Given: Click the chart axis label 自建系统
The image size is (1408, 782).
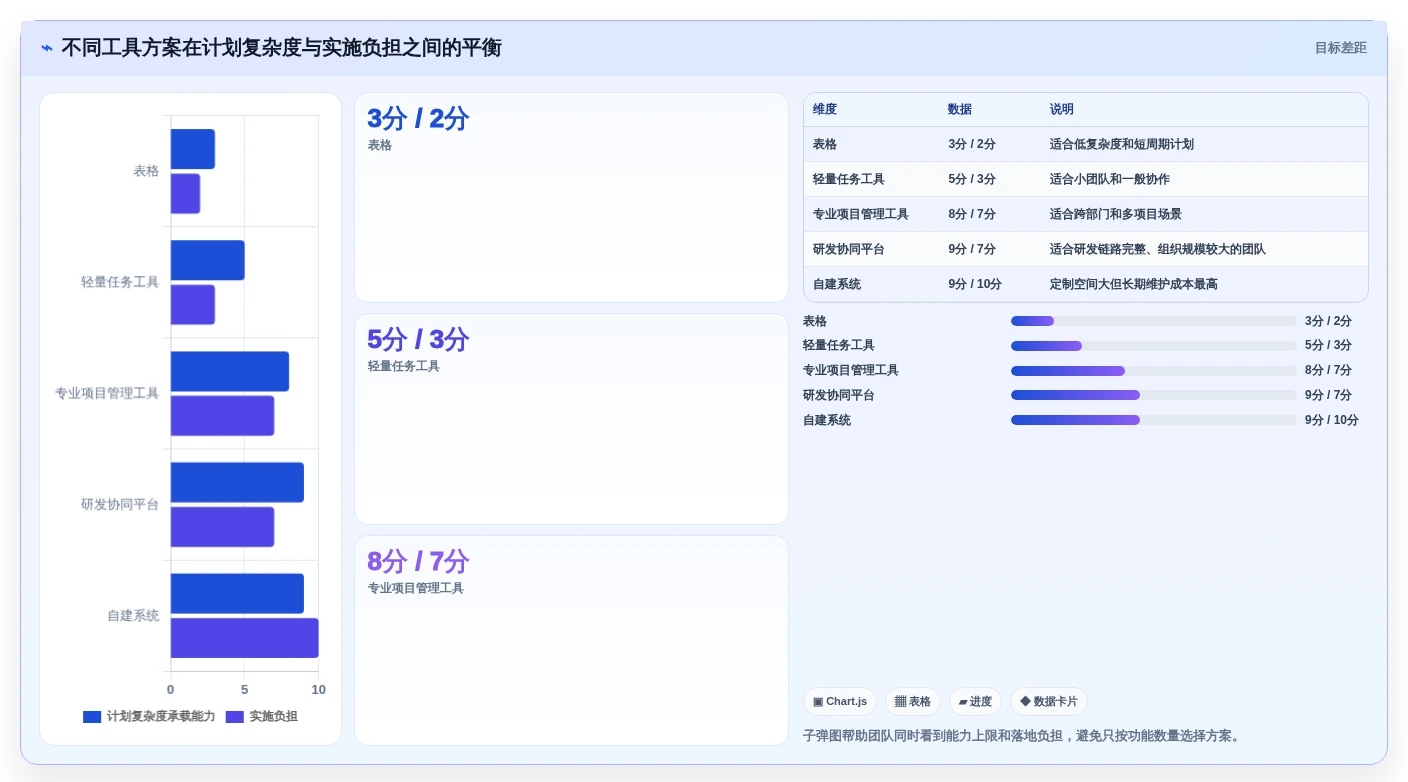Looking at the screenshot, I should (133, 615).
